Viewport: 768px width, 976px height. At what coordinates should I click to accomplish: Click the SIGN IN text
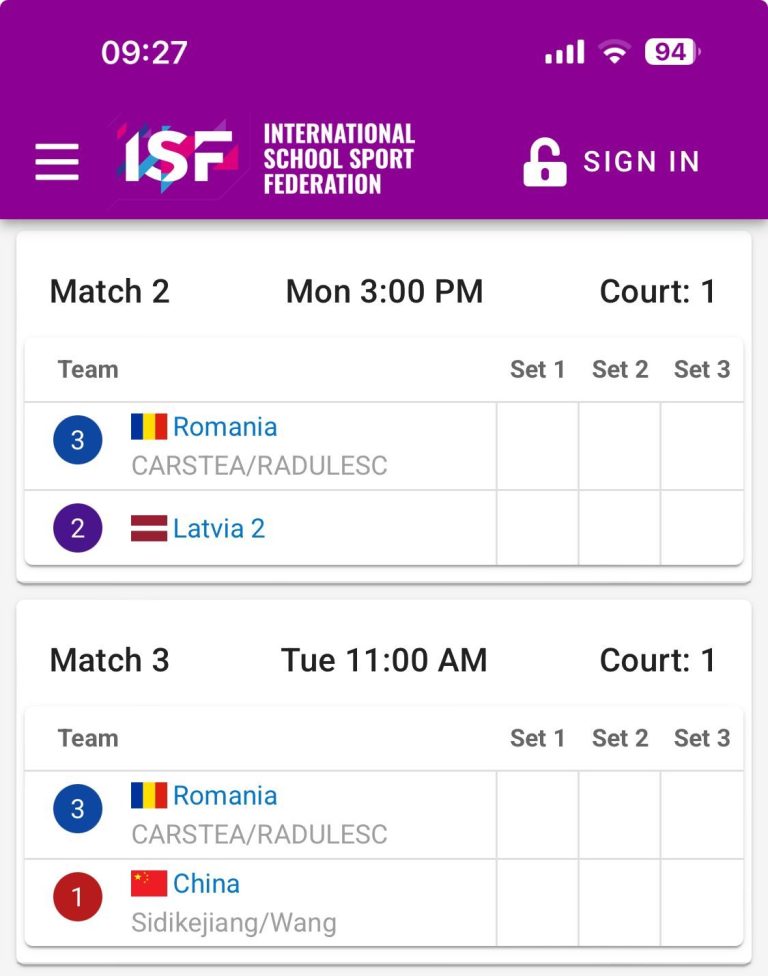click(x=641, y=162)
